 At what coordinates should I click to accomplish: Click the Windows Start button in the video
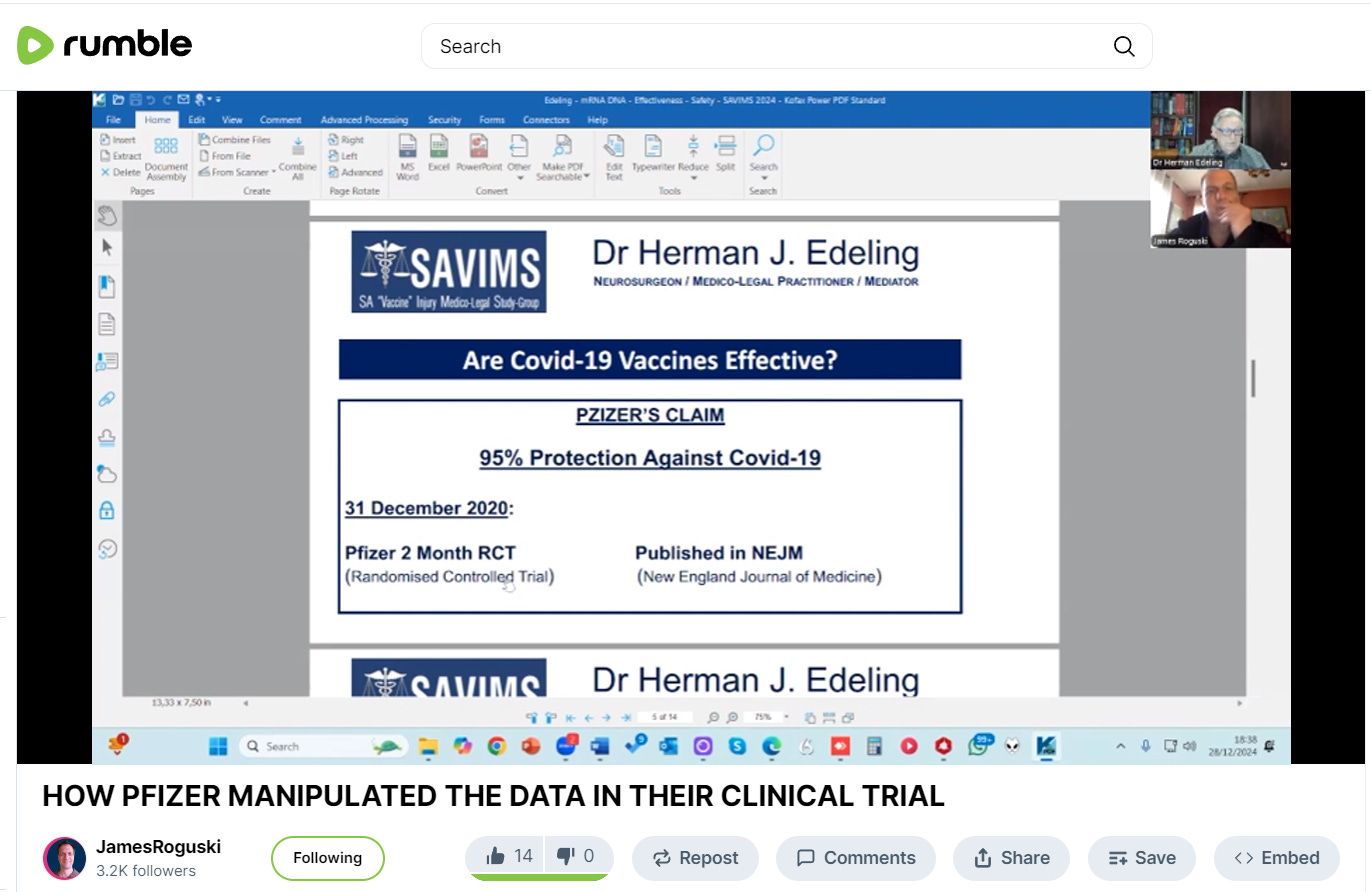[219, 746]
